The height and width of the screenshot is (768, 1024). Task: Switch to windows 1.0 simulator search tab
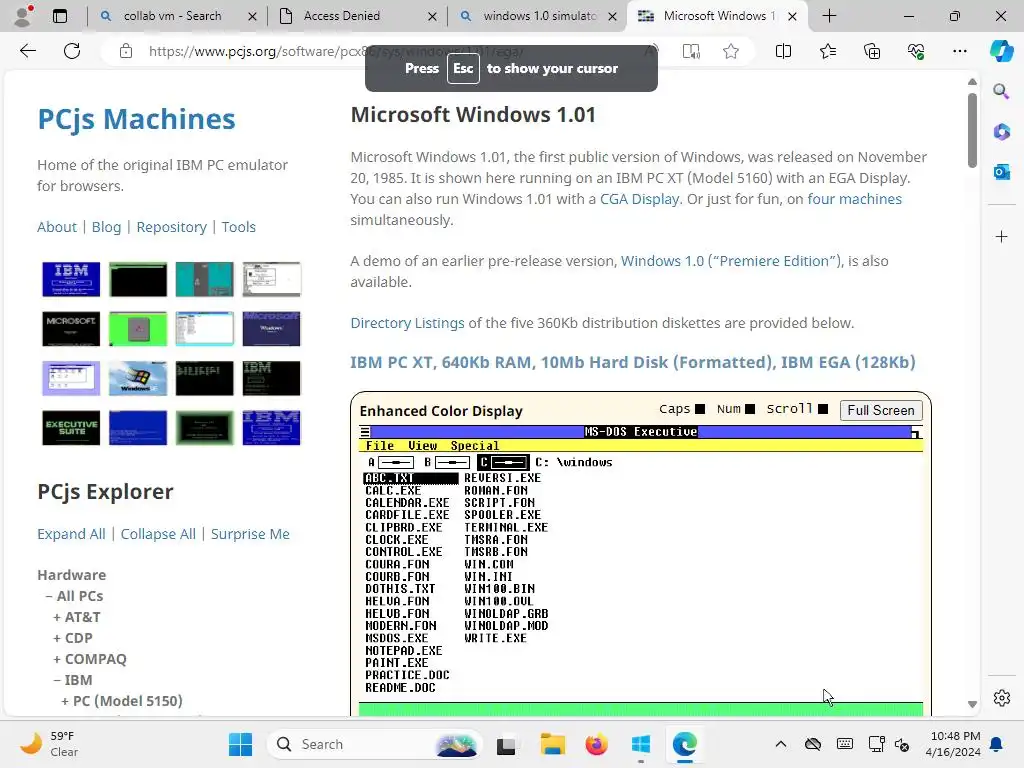tap(539, 16)
